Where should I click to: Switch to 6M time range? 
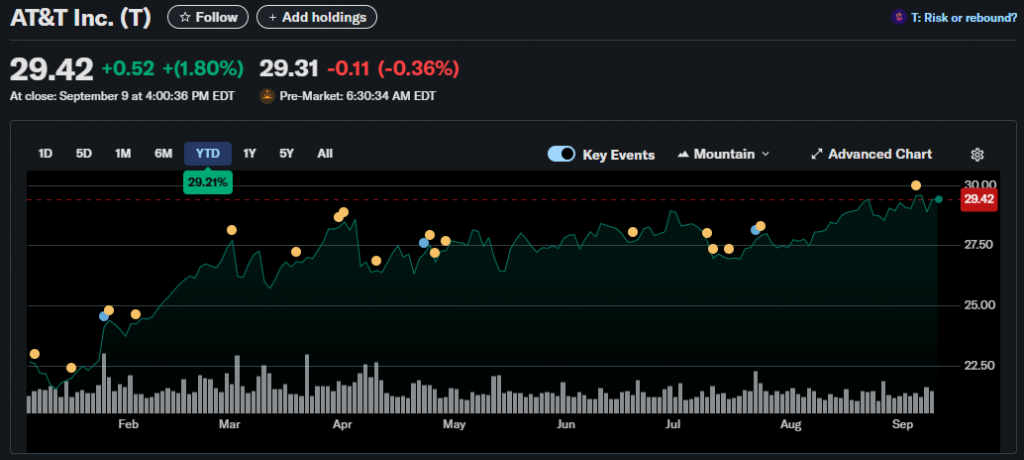point(163,154)
